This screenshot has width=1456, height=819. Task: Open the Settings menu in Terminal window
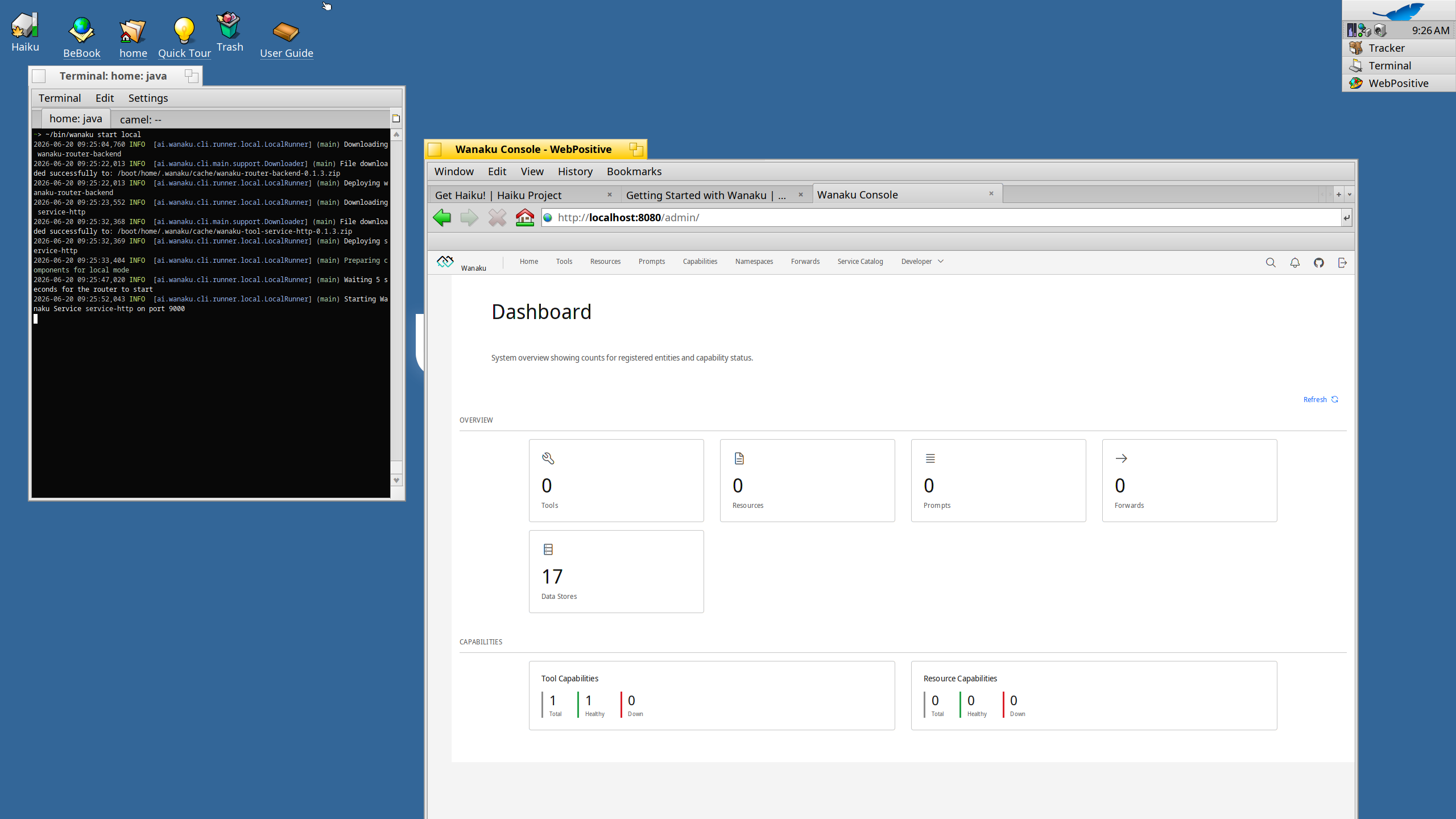pyautogui.click(x=148, y=98)
